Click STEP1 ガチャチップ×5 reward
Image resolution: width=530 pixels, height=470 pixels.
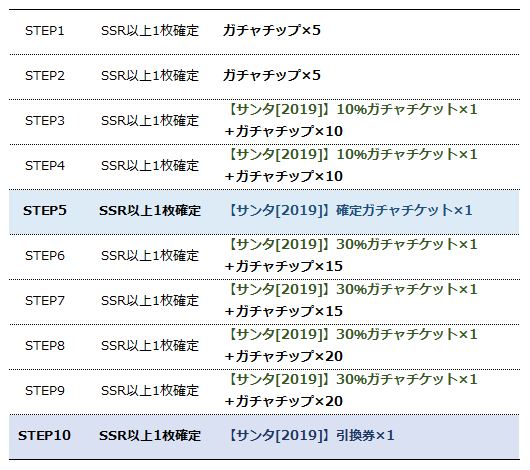point(272,30)
